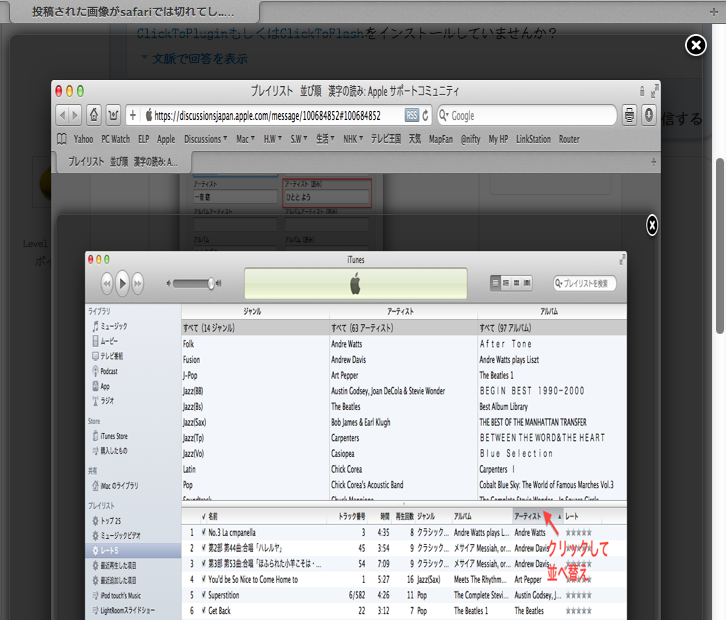Click the outer page vertical scrollbar
Image resolution: width=726 pixels, height=620 pixels.
click(x=720, y=245)
